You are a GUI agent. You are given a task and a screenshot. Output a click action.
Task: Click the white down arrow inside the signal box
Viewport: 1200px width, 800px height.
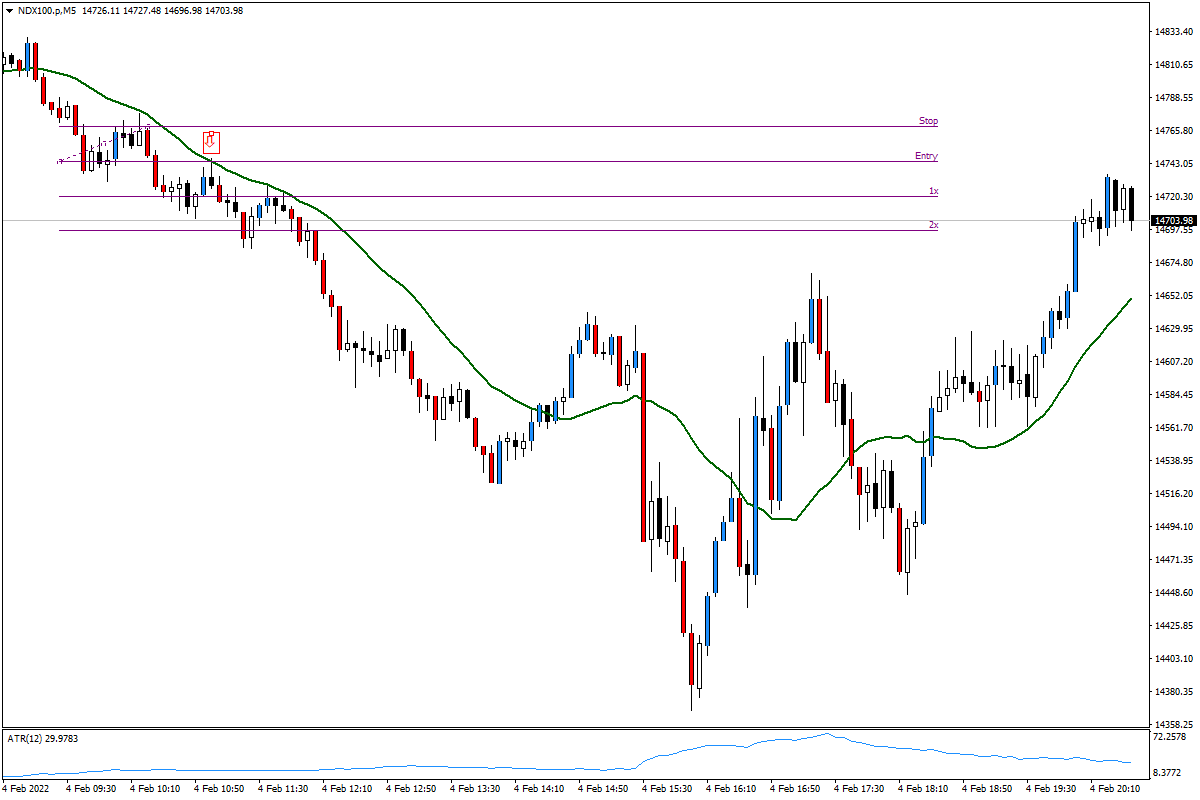tap(209, 141)
